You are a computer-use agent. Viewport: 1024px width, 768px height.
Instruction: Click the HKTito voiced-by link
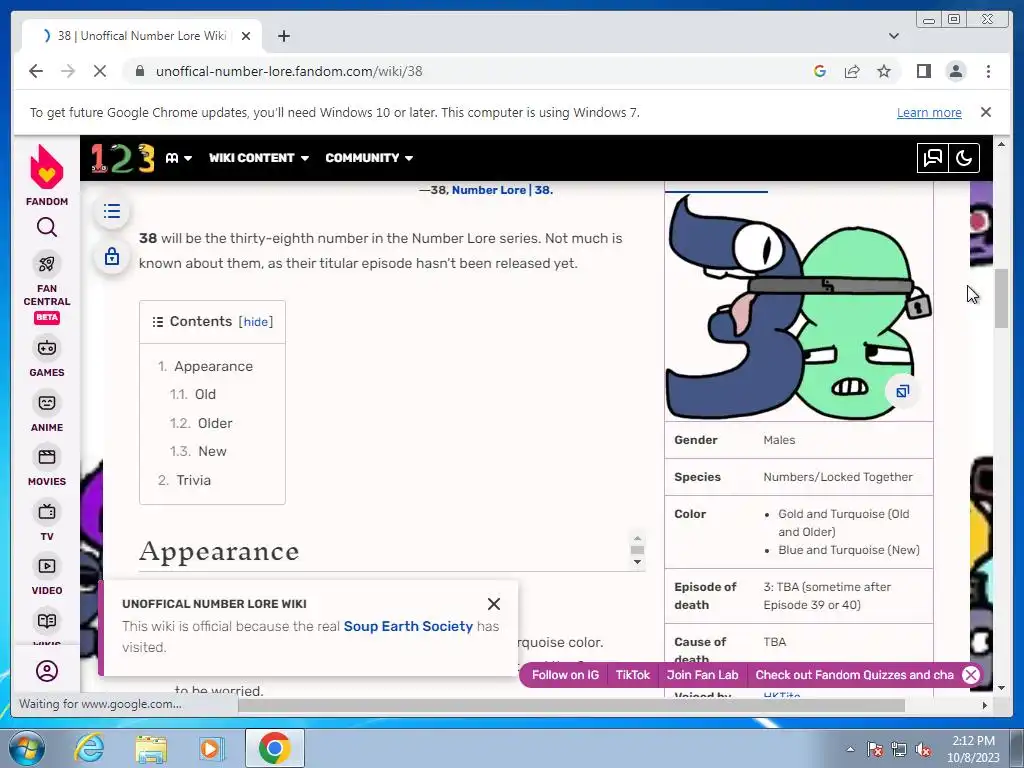[782, 696]
